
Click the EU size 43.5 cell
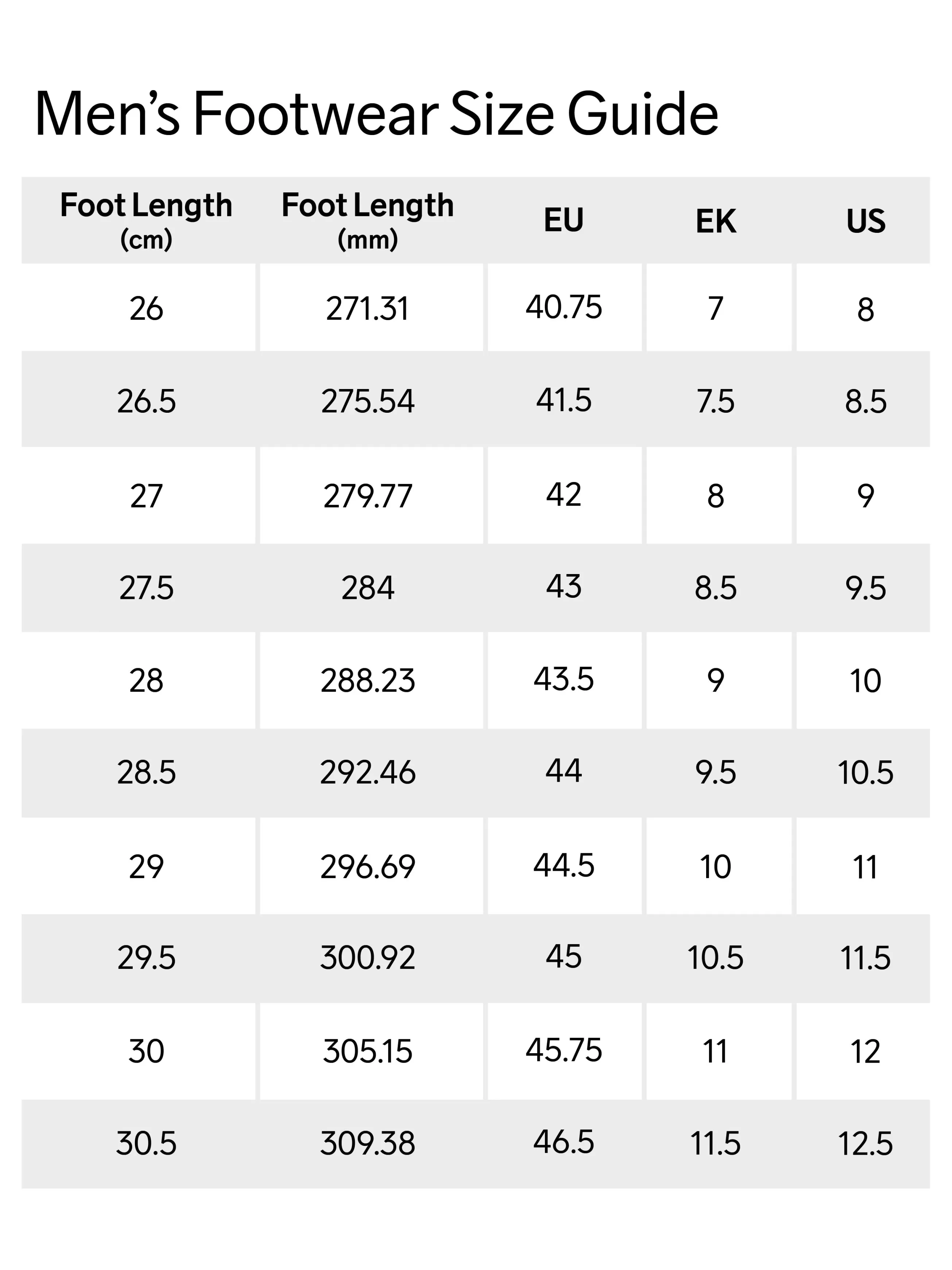[x=564, y=679]
